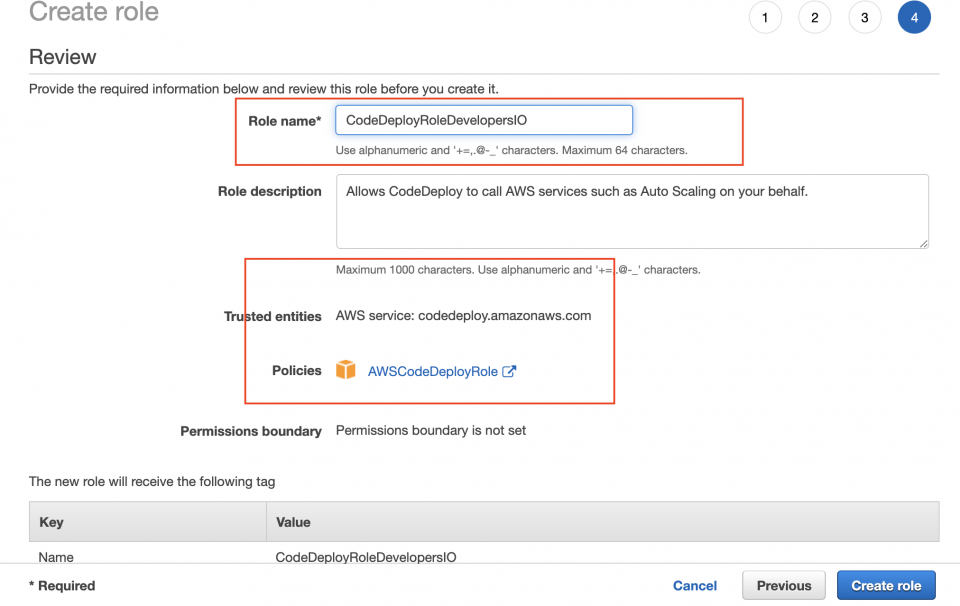Screen dimensions: 960x606
Task: Click the Permissions boundary status text
Action: [x=428, y=430]
